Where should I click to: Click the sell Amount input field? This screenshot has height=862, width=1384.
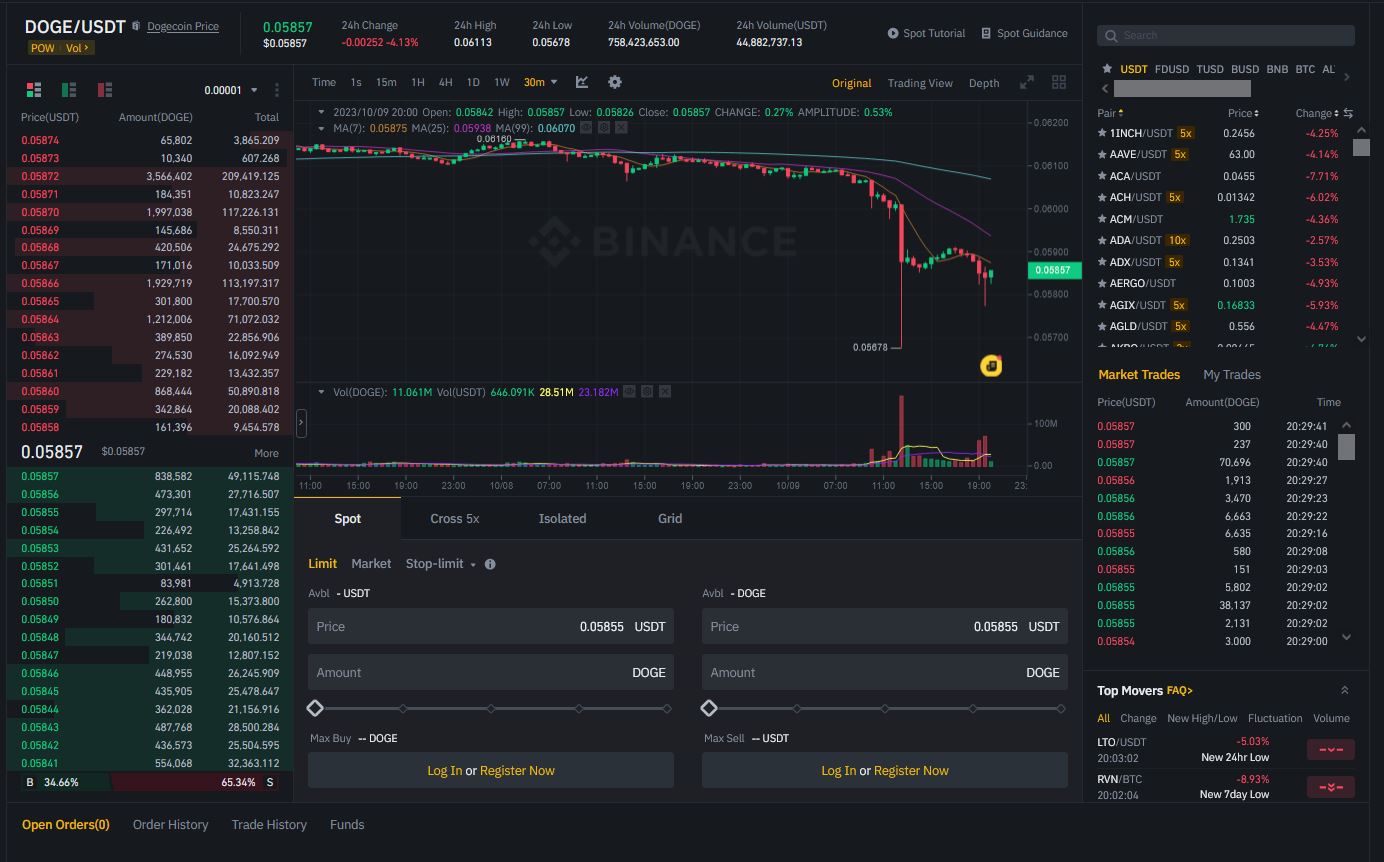[885, 672]
